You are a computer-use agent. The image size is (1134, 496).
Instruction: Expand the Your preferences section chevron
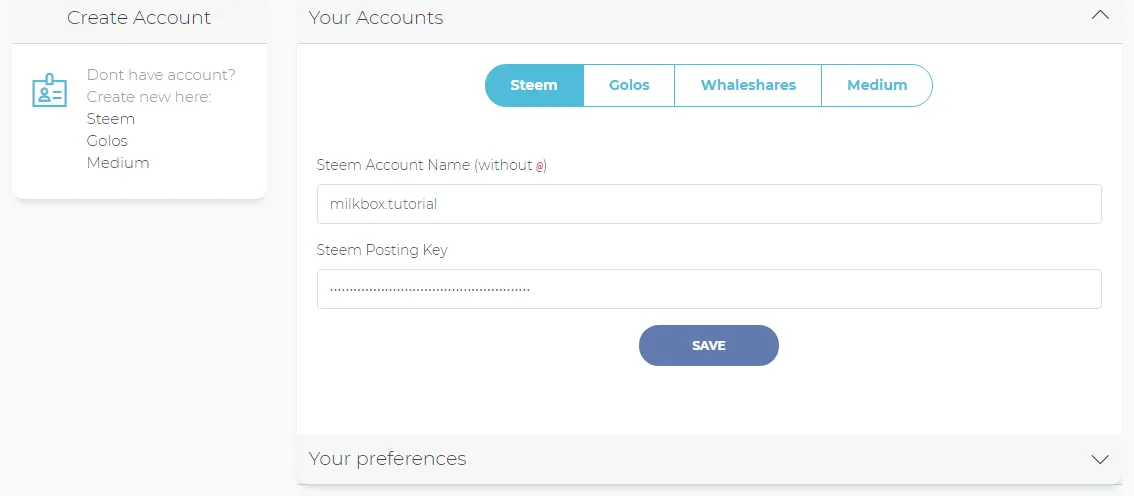[x=1099, y=459]
